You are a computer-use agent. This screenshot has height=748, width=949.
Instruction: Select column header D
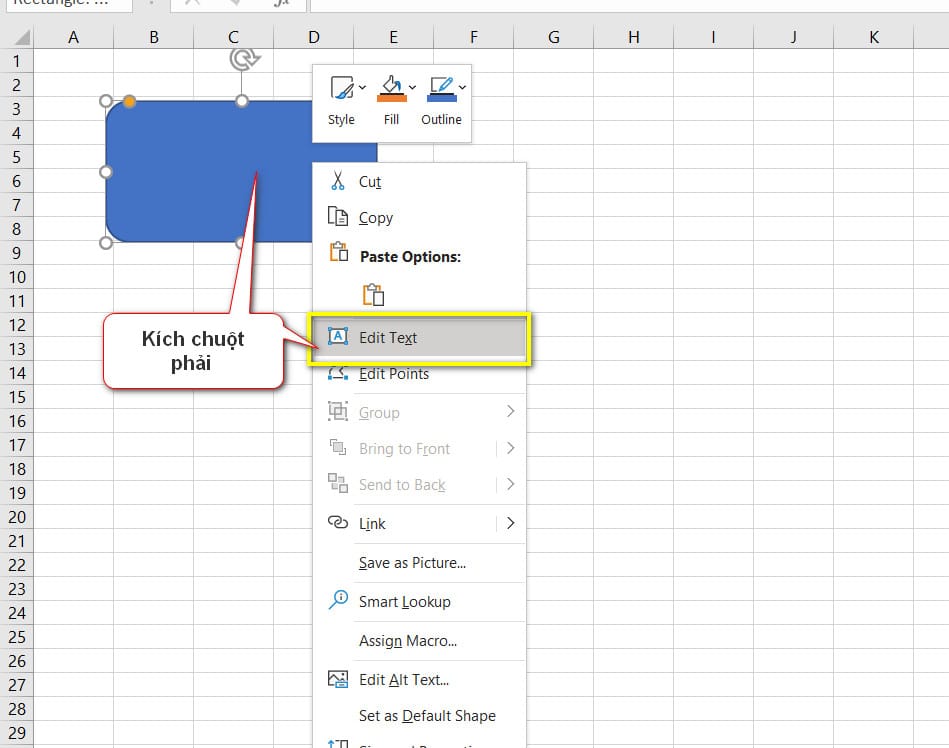point(313,36)
